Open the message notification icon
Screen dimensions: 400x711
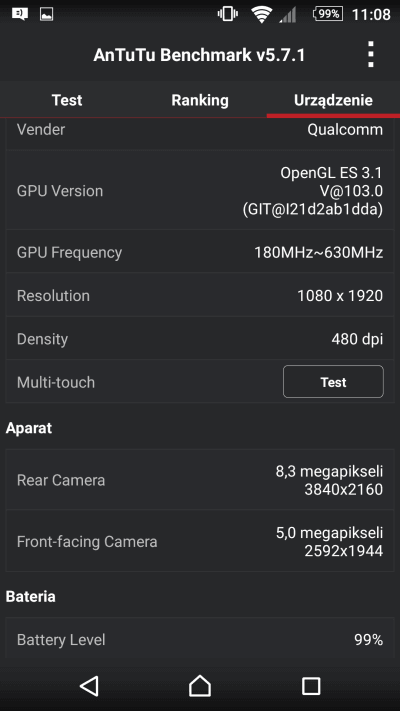pyautogui.click(x=20, y=14)
